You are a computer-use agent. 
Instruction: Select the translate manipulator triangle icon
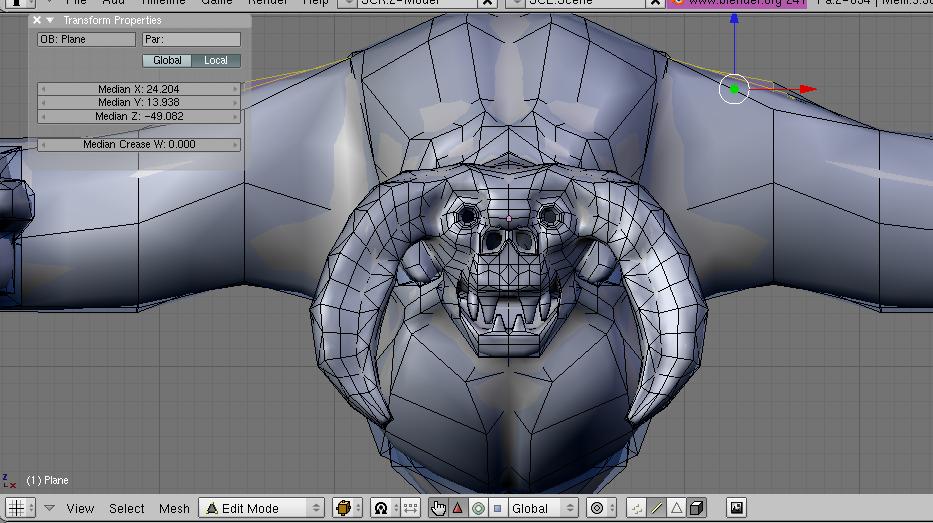[x=458, y=508]
